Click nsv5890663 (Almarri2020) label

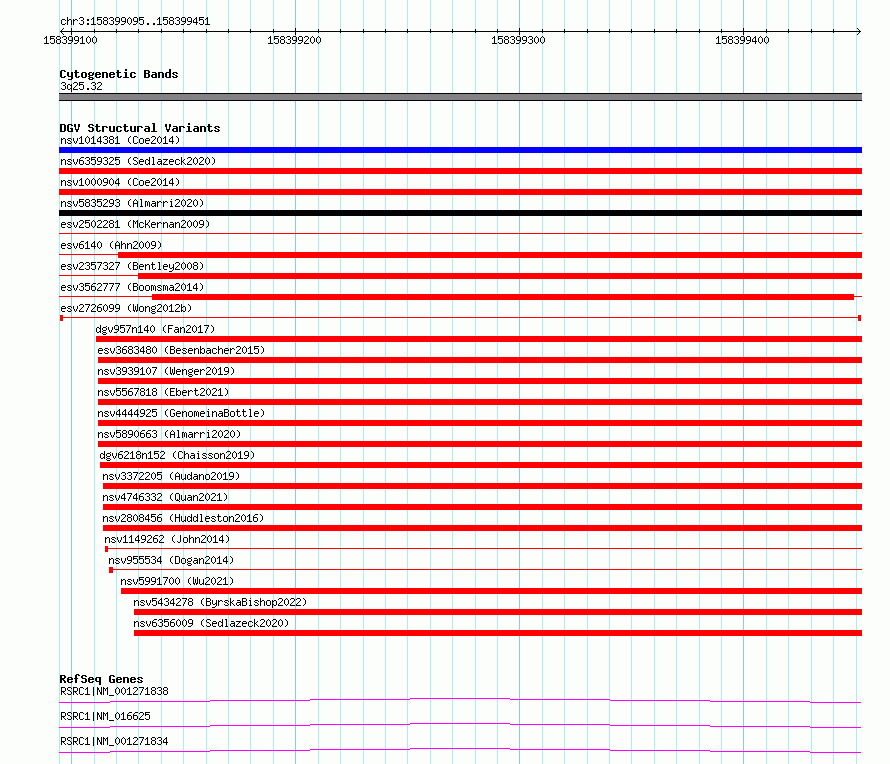(x=169, y=434)
